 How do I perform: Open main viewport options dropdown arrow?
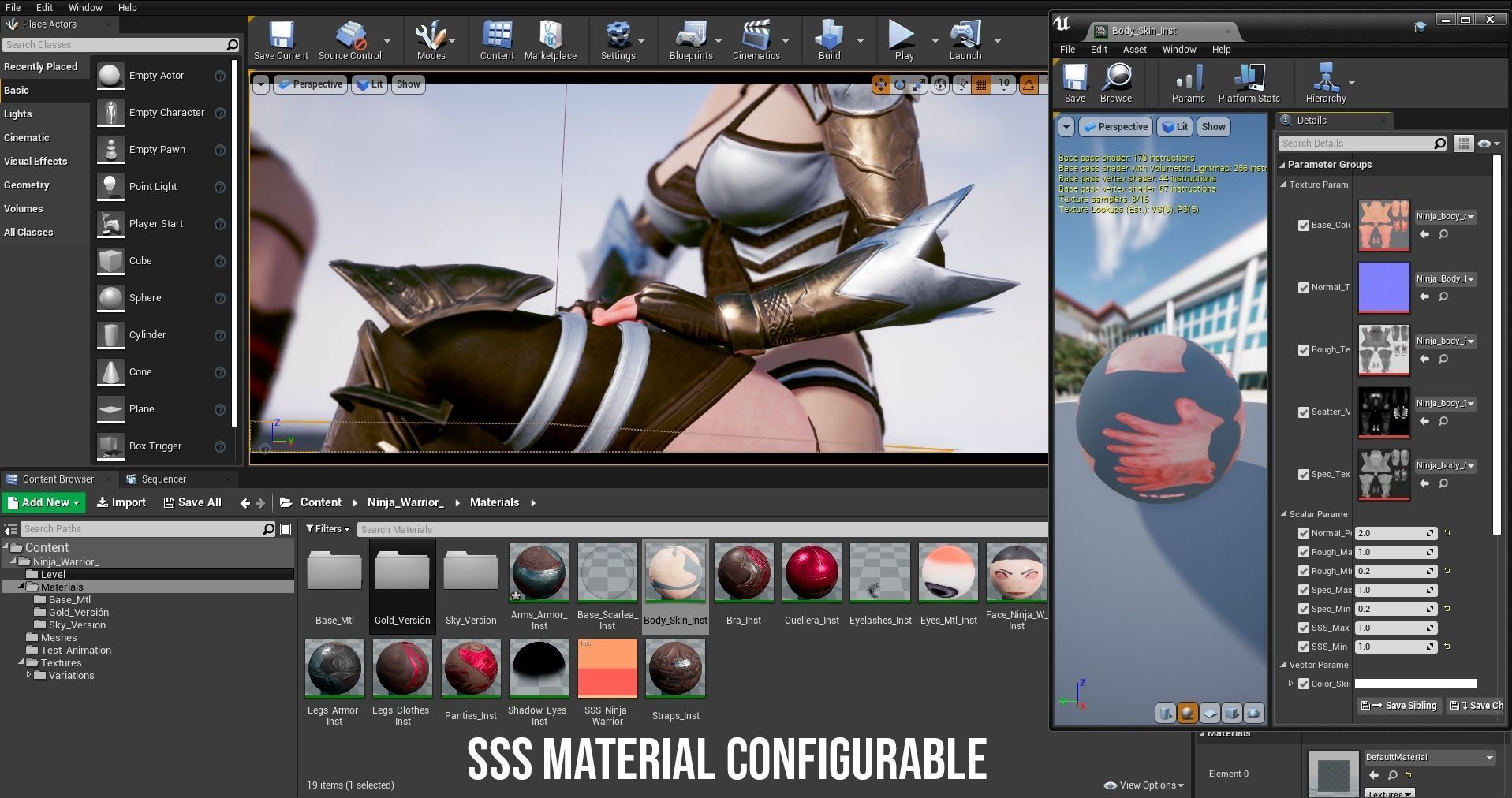260,84
